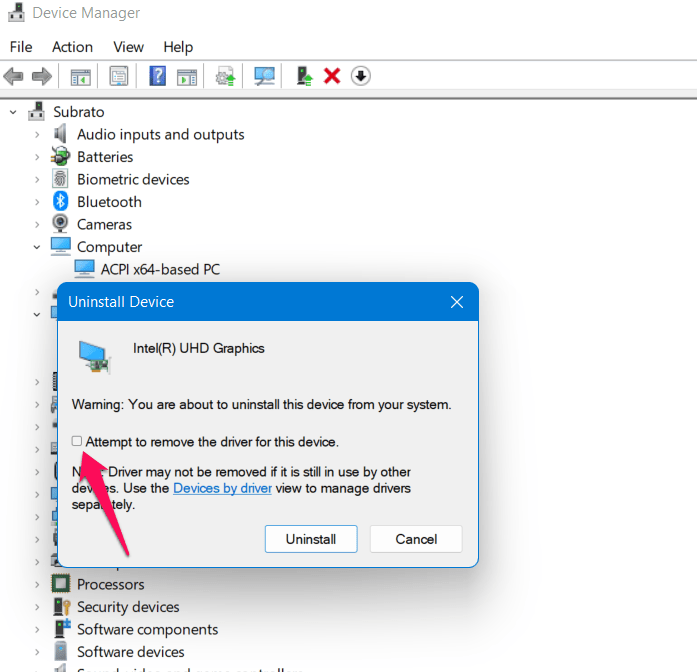Expand the Batteries category
This screenshot has width=697, height=672.
point(37,157)
